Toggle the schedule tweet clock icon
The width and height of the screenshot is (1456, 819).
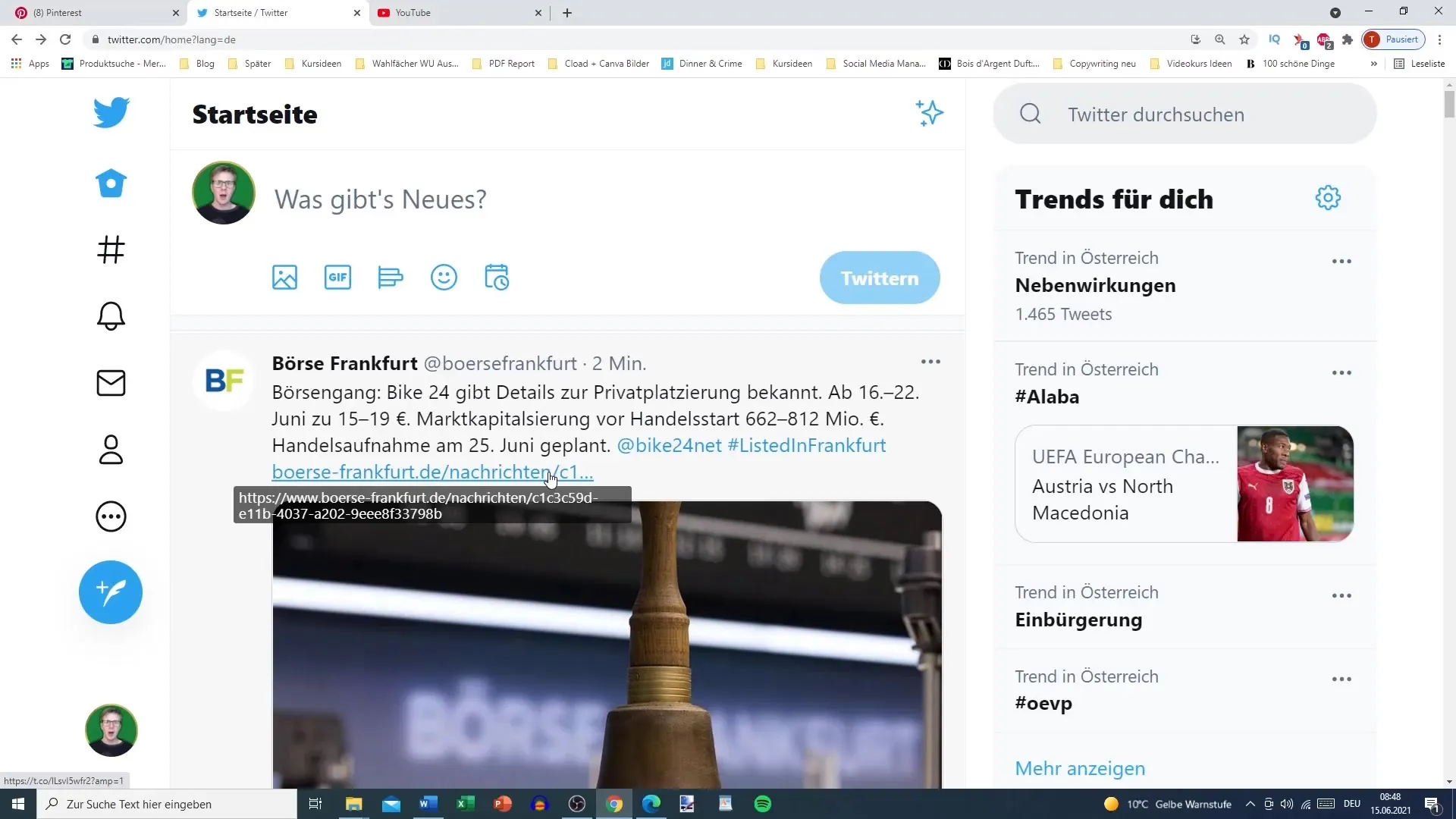[497, 277]
